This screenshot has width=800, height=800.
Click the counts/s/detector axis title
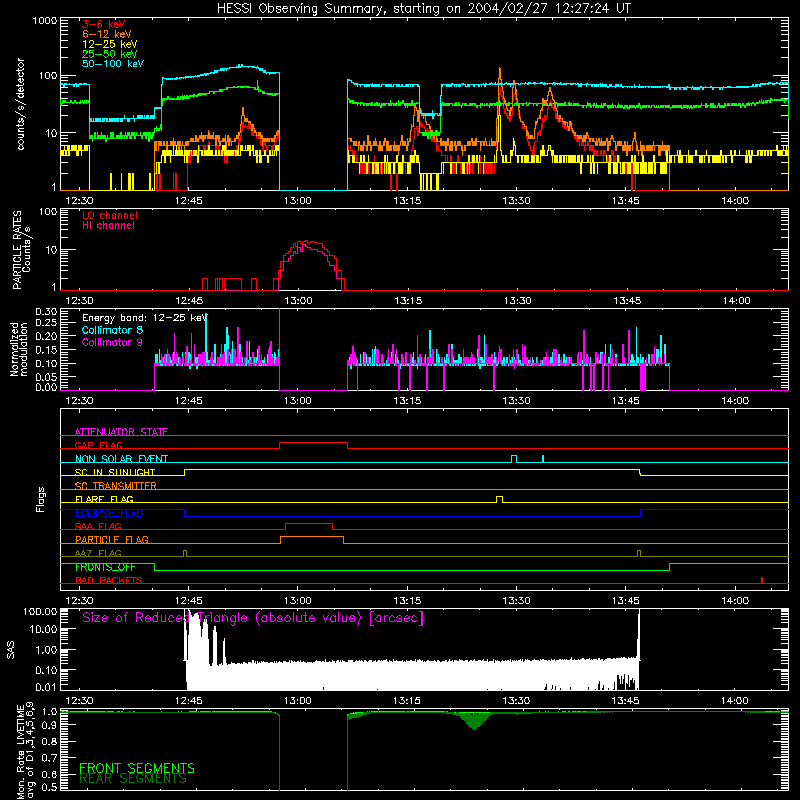(20, 104)
